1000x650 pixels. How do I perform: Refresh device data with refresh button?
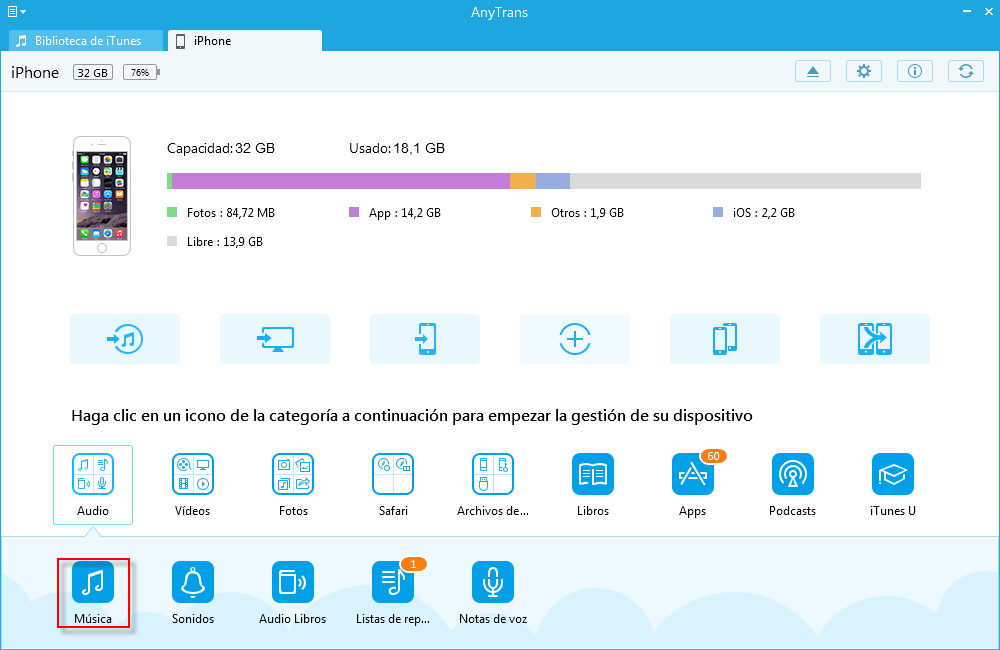966,71
